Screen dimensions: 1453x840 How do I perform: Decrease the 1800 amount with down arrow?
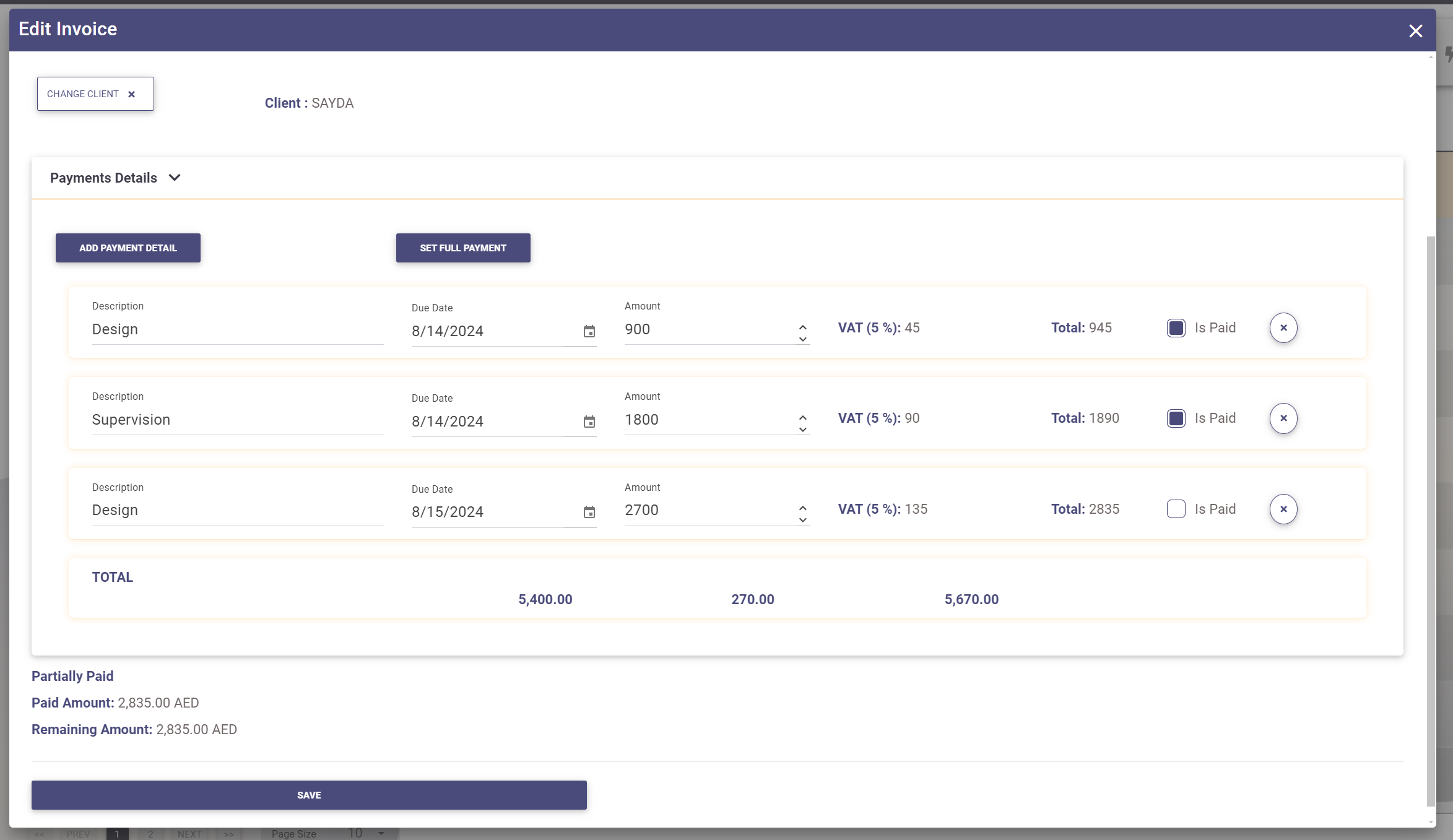pyautogui.click(x=802, y=430)
